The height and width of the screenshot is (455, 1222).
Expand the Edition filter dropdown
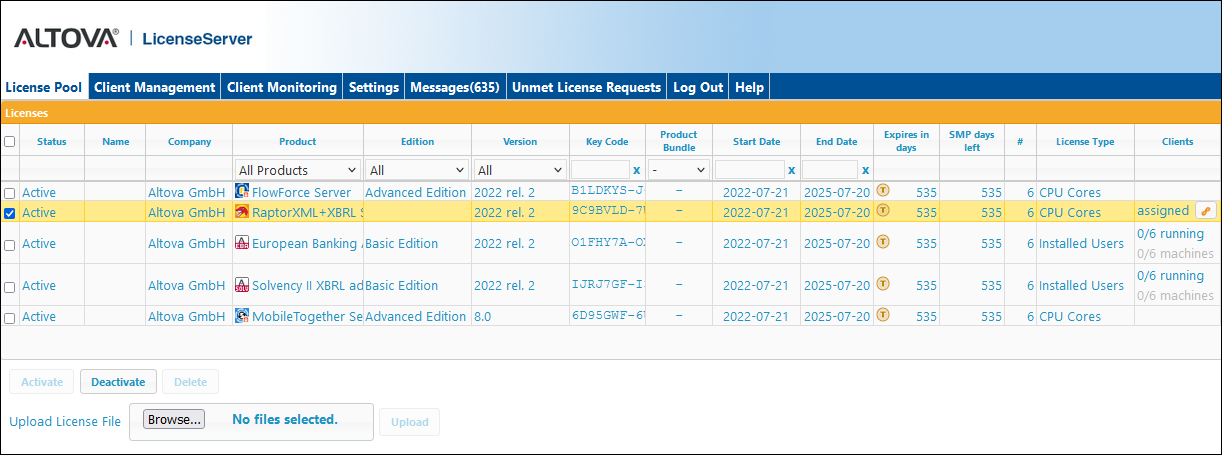(x=417, y=170)
